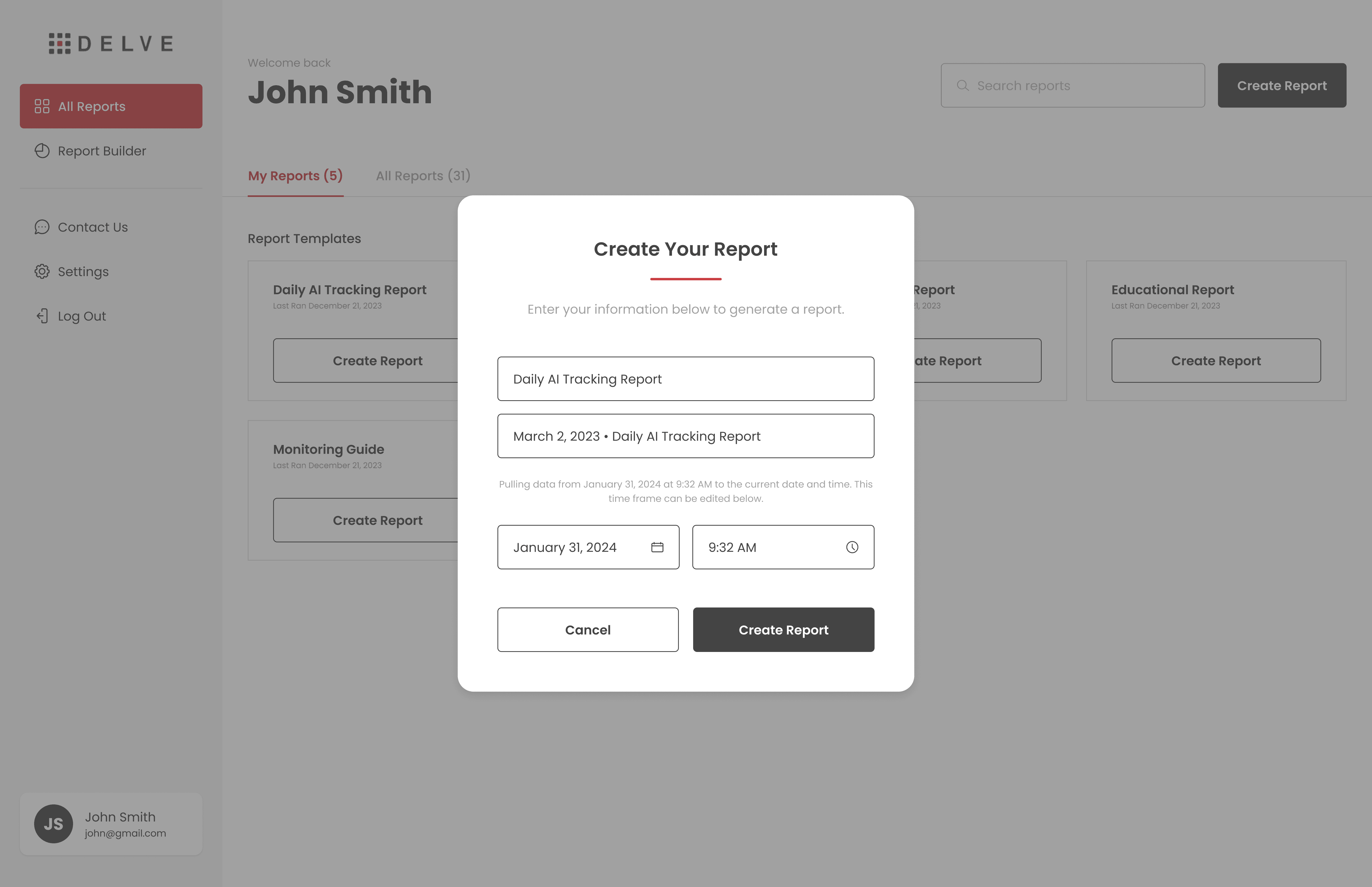Click the report name input field
Image resolution: width=1372 pixels, height=887 pixels.
685,436
